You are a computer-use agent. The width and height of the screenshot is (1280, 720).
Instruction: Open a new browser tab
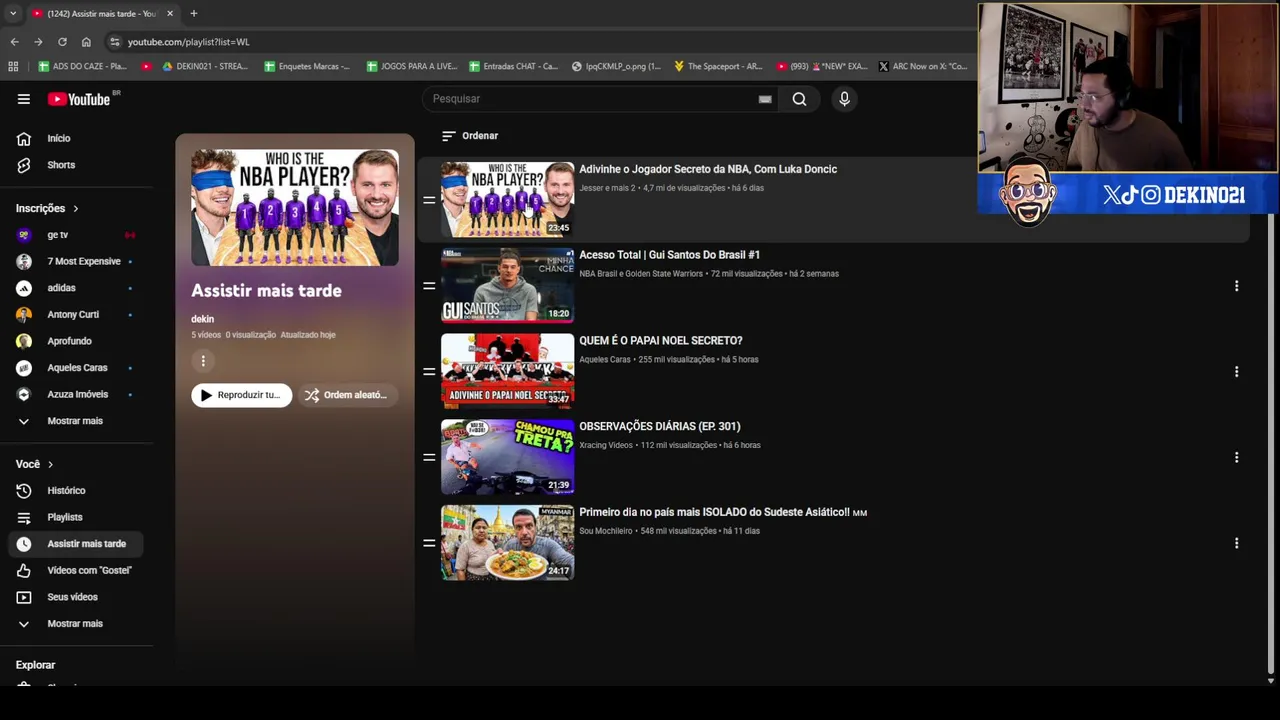click(193, 13)
